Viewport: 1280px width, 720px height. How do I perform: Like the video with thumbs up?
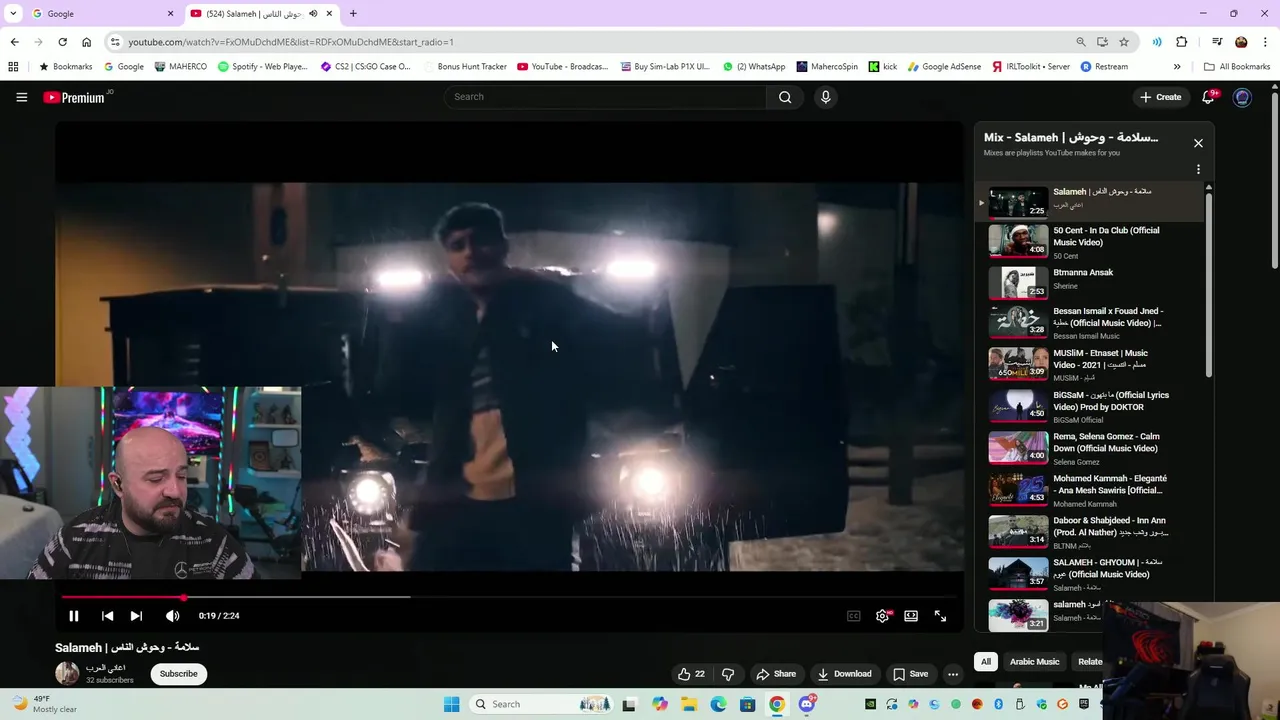pyautogui.click(x=692, y=674)
